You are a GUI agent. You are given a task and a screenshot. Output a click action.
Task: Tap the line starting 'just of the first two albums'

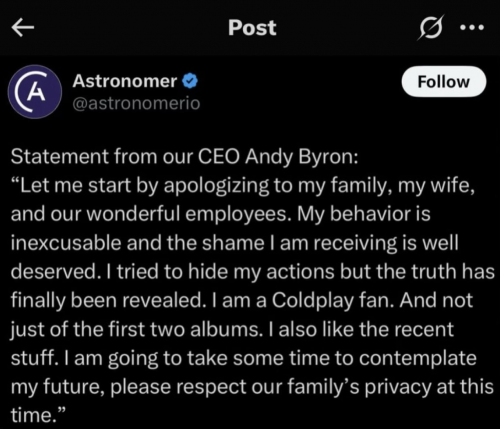pyautogui.click(x=232, y=329)
